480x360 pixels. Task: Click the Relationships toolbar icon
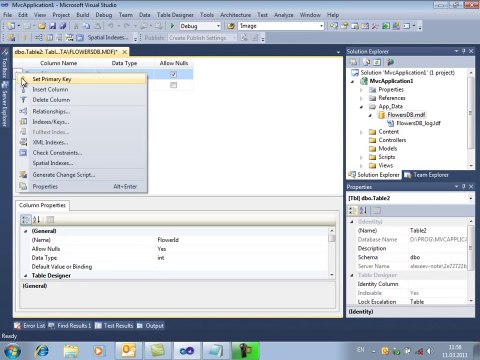(38, 38)
